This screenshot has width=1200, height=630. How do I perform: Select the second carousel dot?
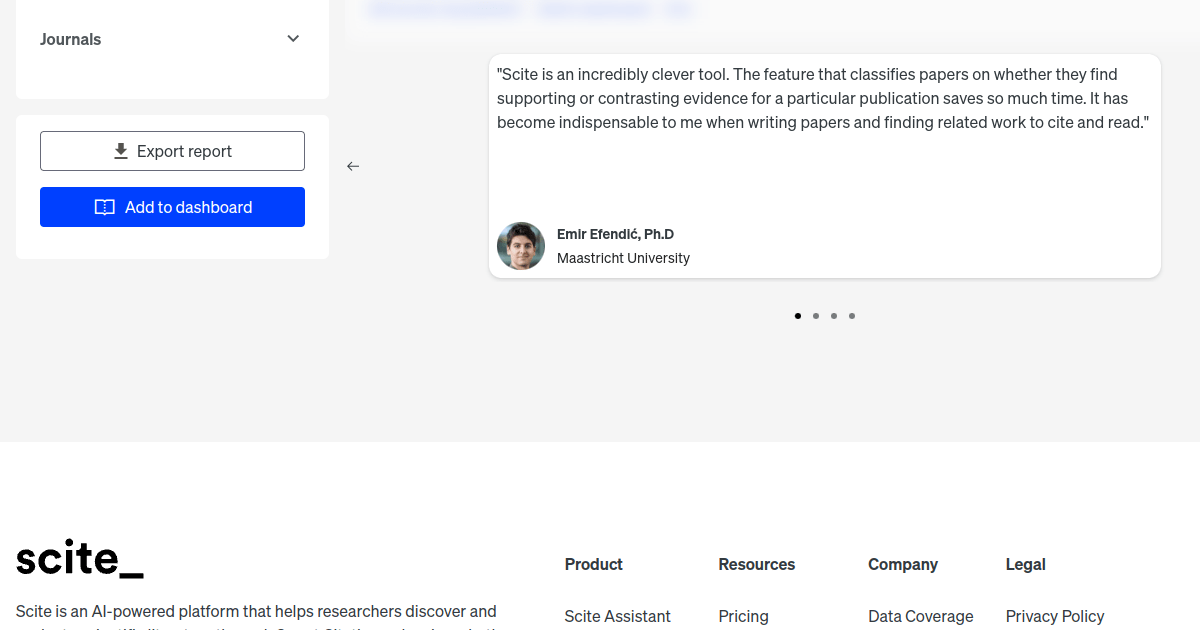pyautogui.click(x=816, y=316)
